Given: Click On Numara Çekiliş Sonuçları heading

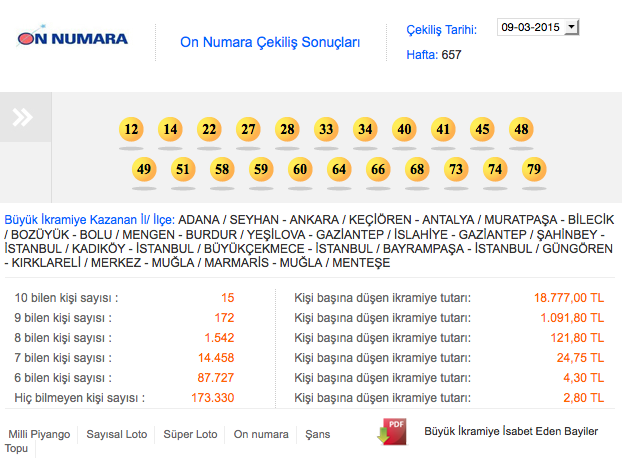Looking at the screenshot, I should (270, 42).
